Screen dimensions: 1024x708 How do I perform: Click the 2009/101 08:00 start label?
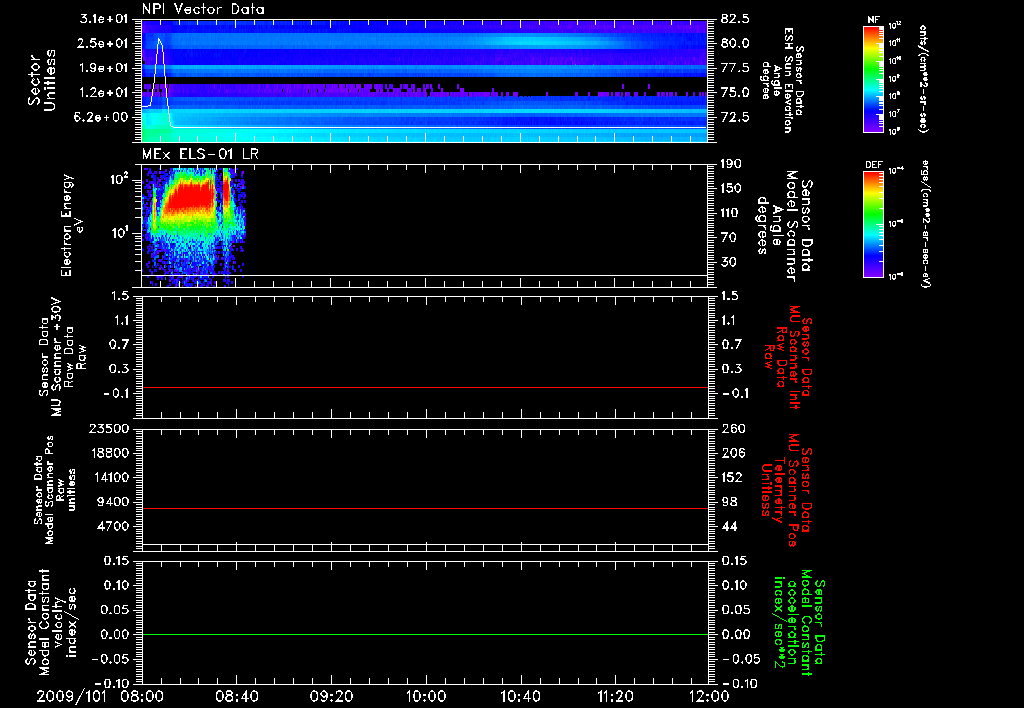click(101, 696)
